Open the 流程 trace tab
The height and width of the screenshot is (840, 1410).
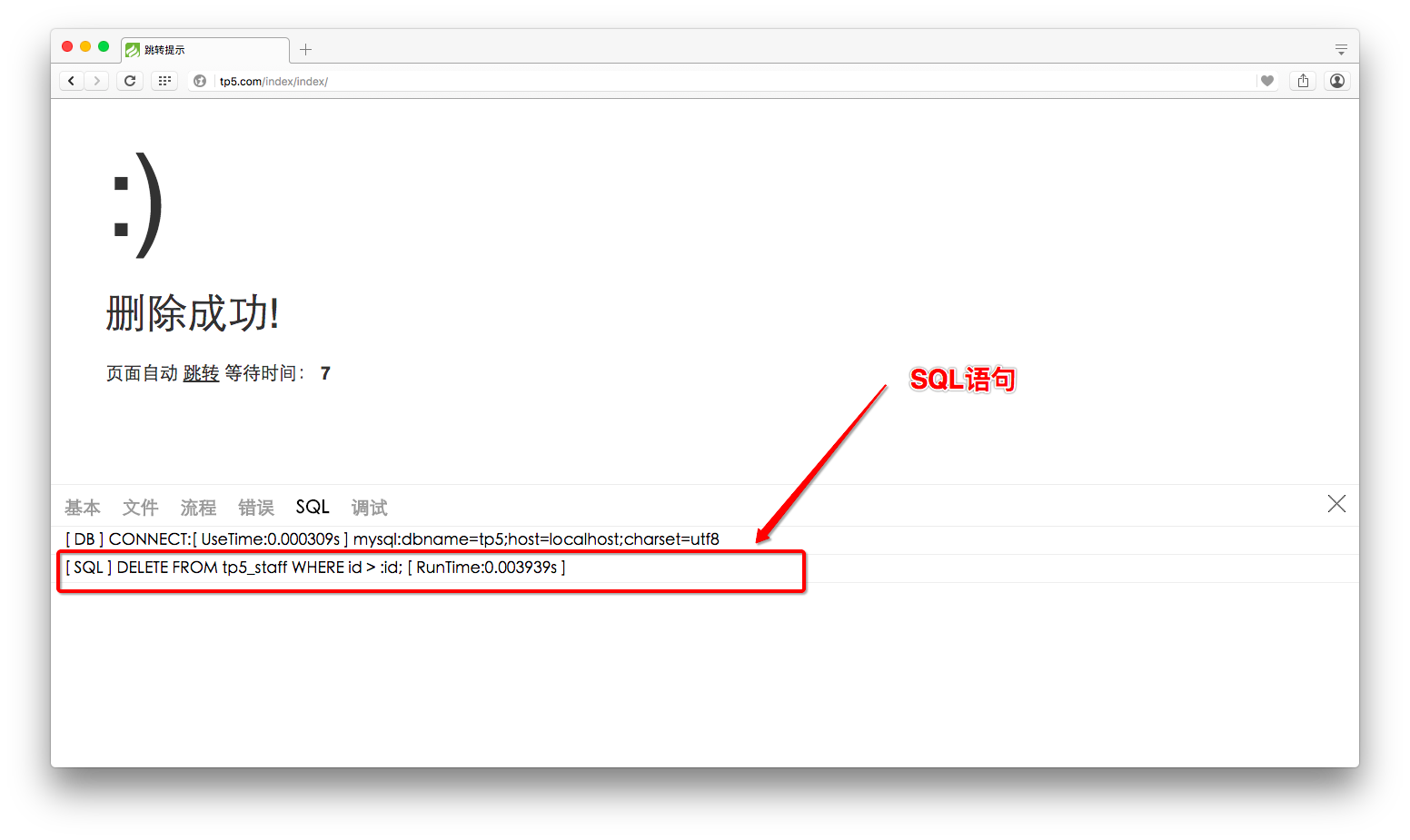(198, 508)
